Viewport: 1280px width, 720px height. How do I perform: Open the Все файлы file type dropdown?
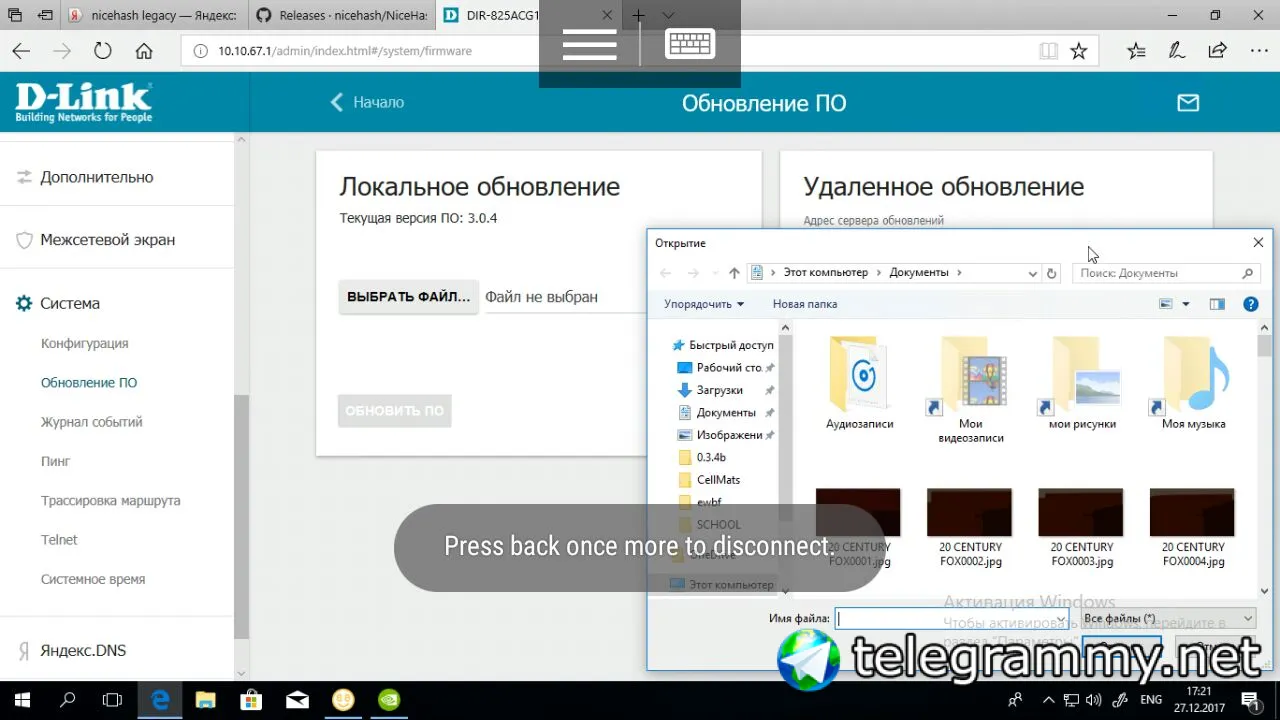coord(1167,619)
